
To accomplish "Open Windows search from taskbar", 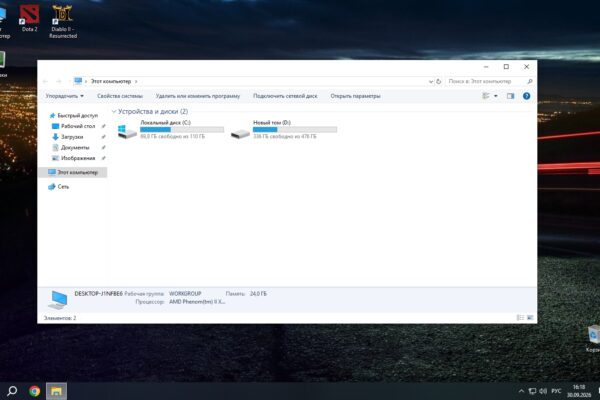I will click(12, 391).
